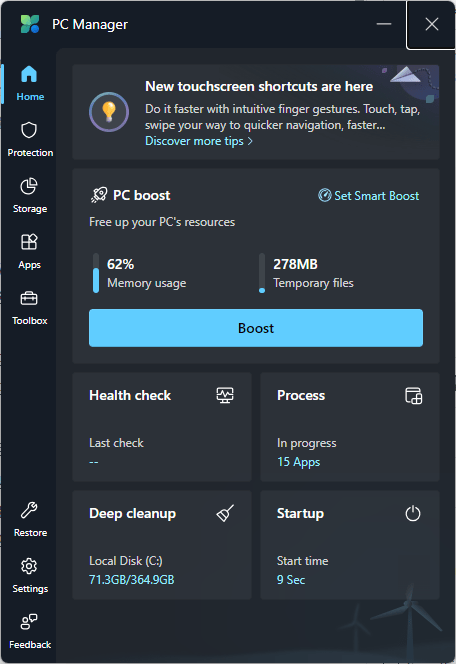Open the 15 Apps process link
456x664 pixels.
(x=298, y=462)
